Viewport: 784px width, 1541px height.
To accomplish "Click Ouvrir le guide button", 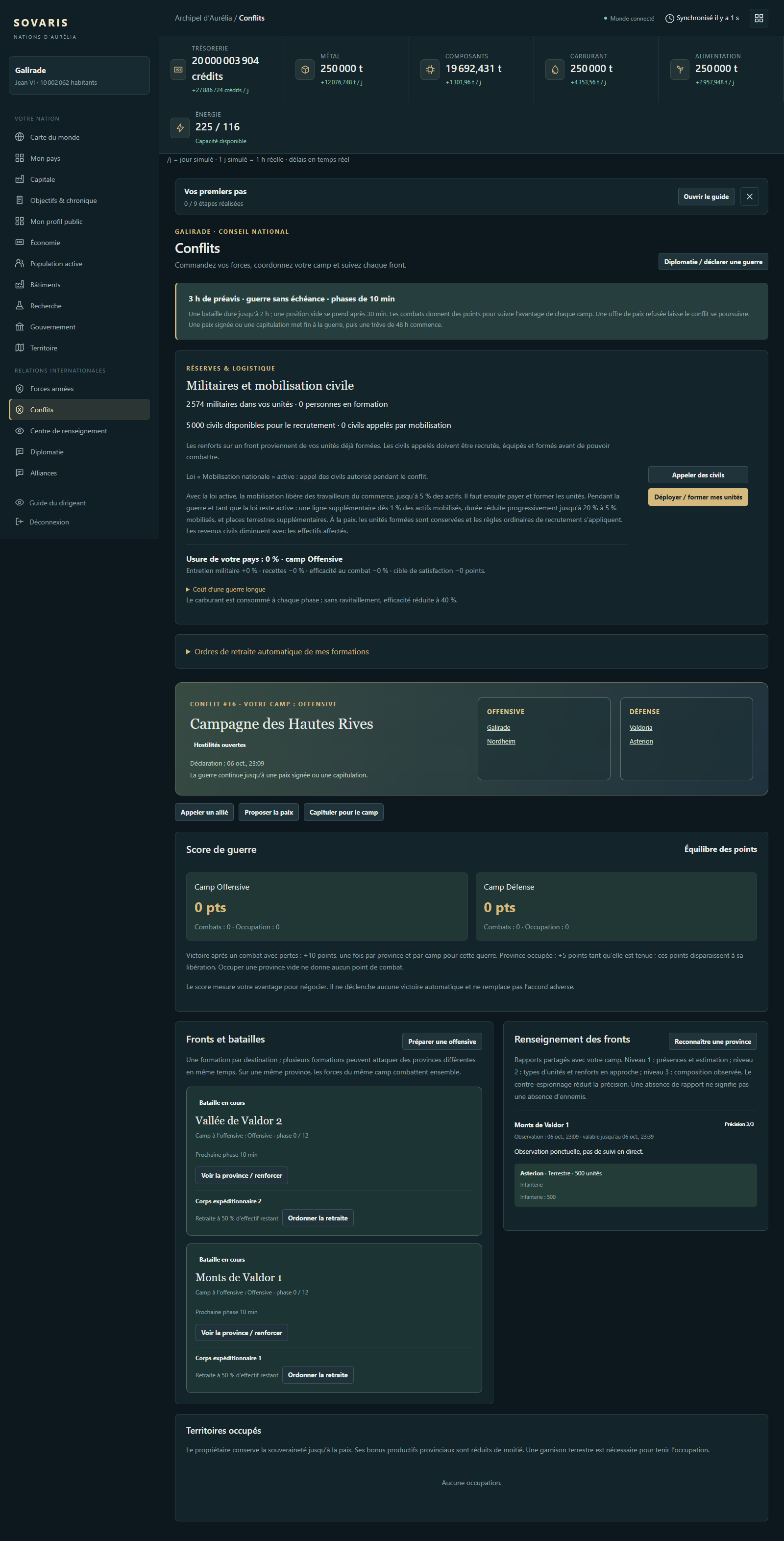I will click(x=706, y=197).
